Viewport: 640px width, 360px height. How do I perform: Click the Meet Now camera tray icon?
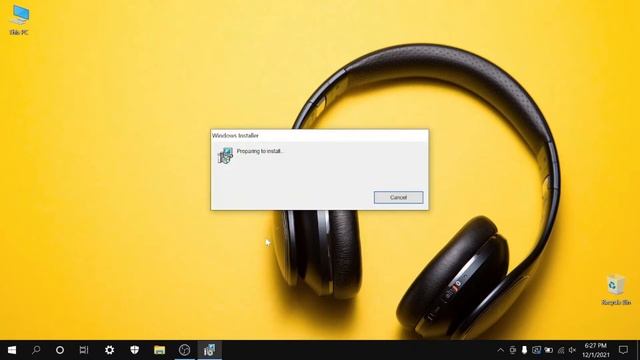point(513,350)
